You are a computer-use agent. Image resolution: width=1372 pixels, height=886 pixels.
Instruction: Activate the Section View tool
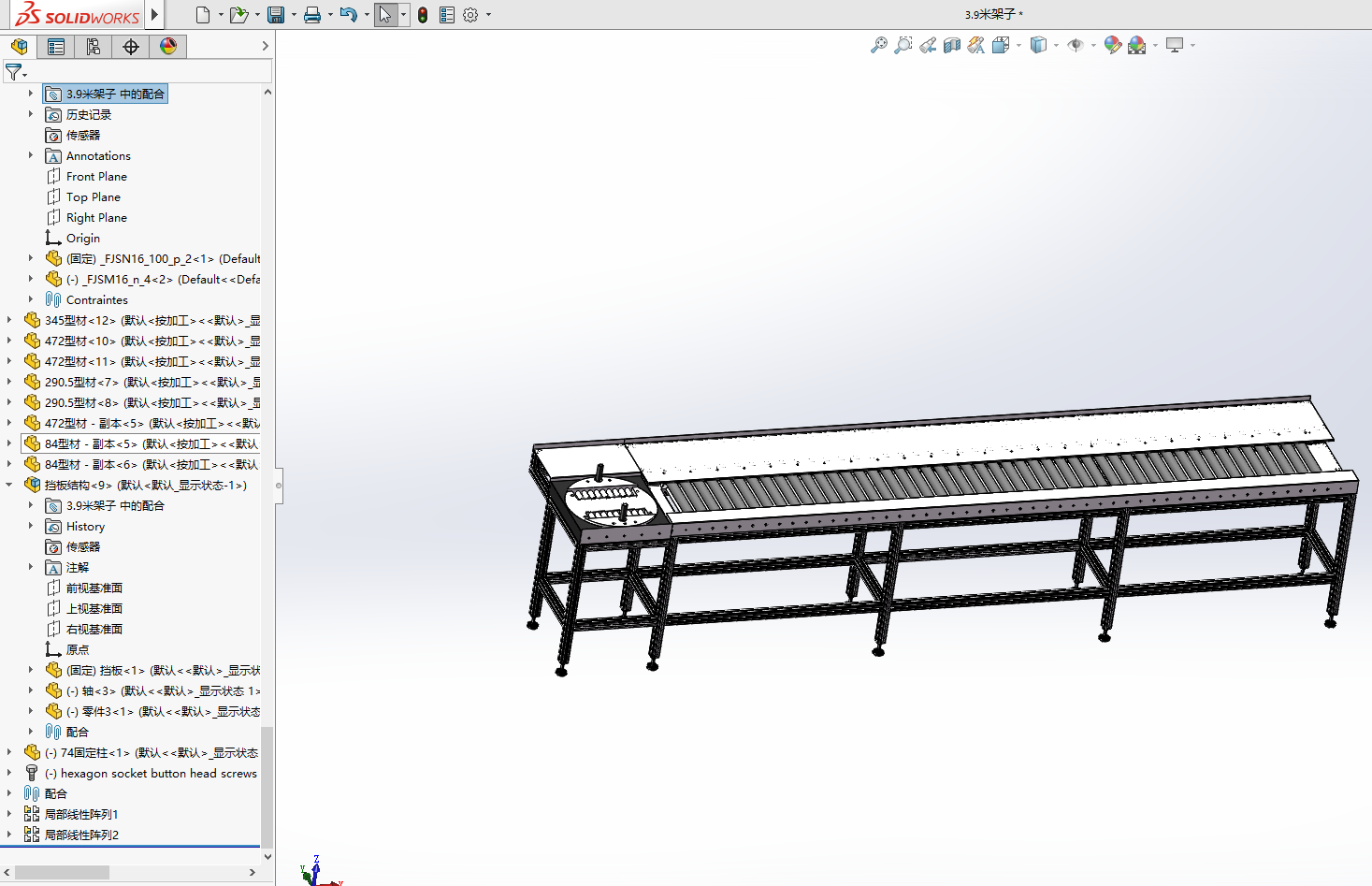(952, 45)
